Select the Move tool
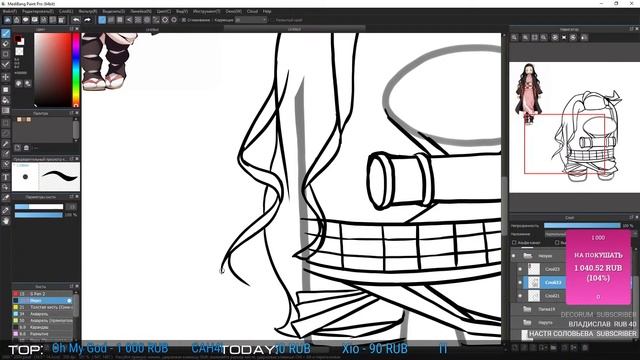This screenshot has width=640, height=360. pos(5,77)
